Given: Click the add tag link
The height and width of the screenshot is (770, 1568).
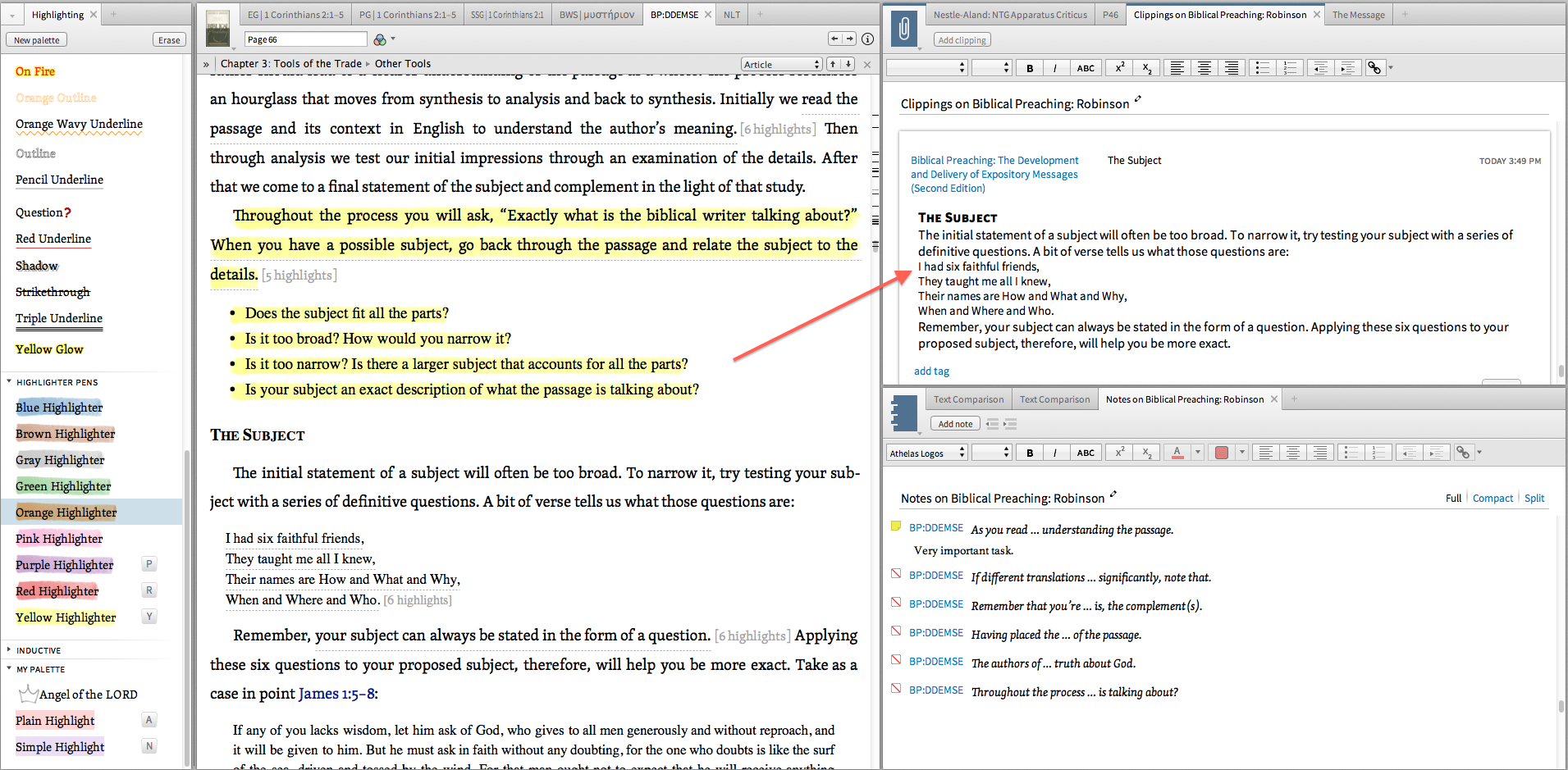Looking at the screenshot, I should 931,371.
